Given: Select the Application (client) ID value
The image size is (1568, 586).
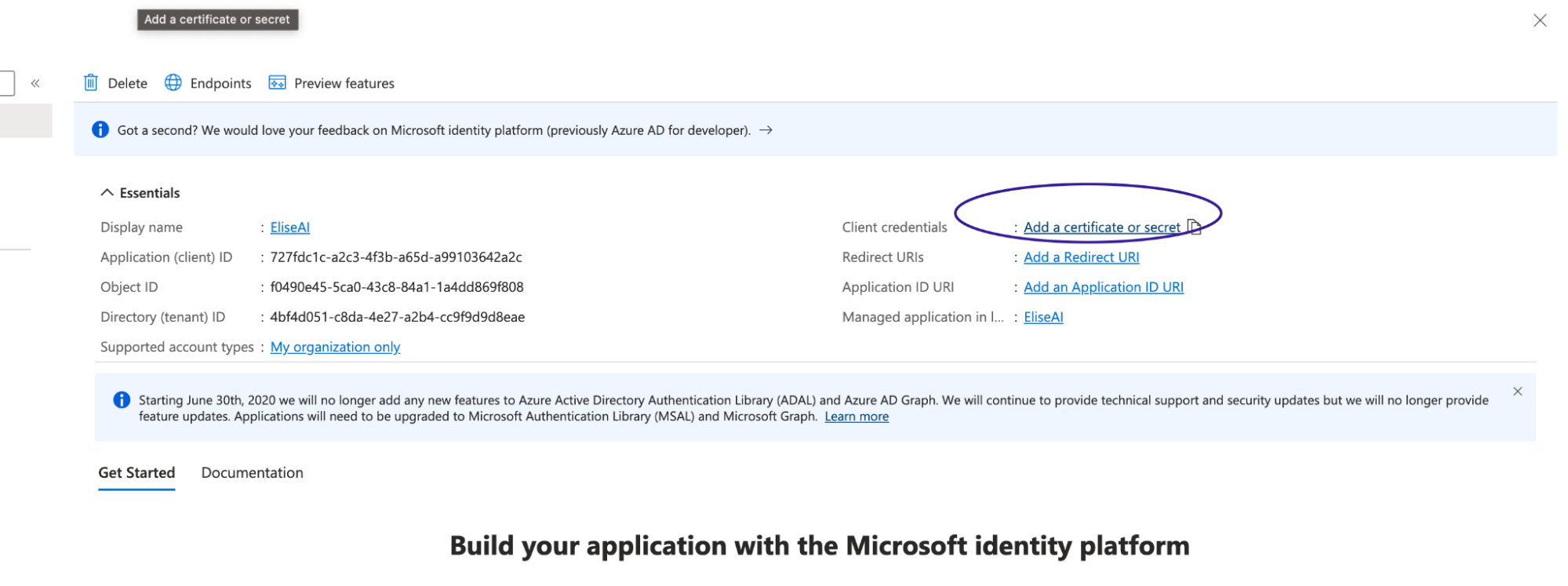Looking at the screenshot, I should pyautogui.click(x=396, y=257).
